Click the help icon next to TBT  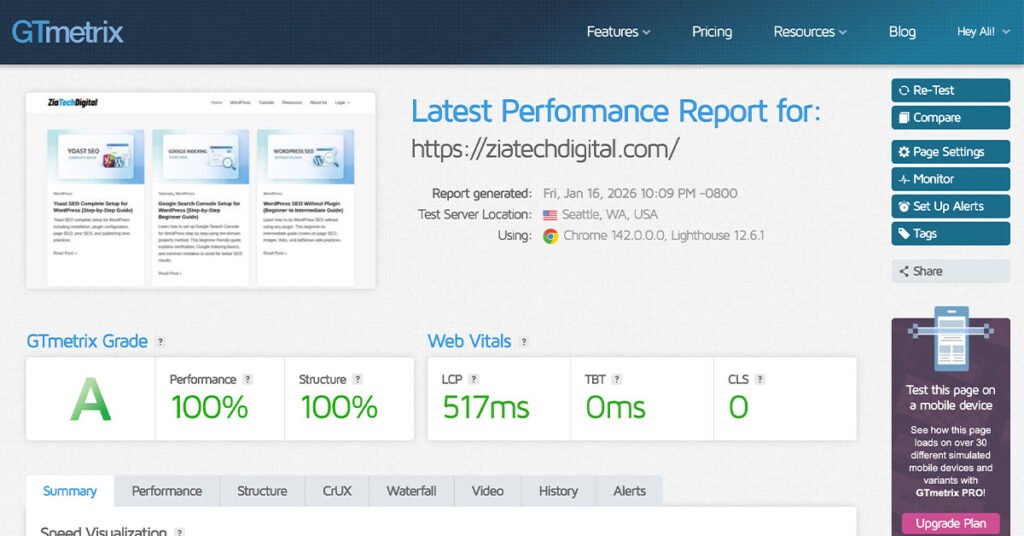[x=616, y=379]
